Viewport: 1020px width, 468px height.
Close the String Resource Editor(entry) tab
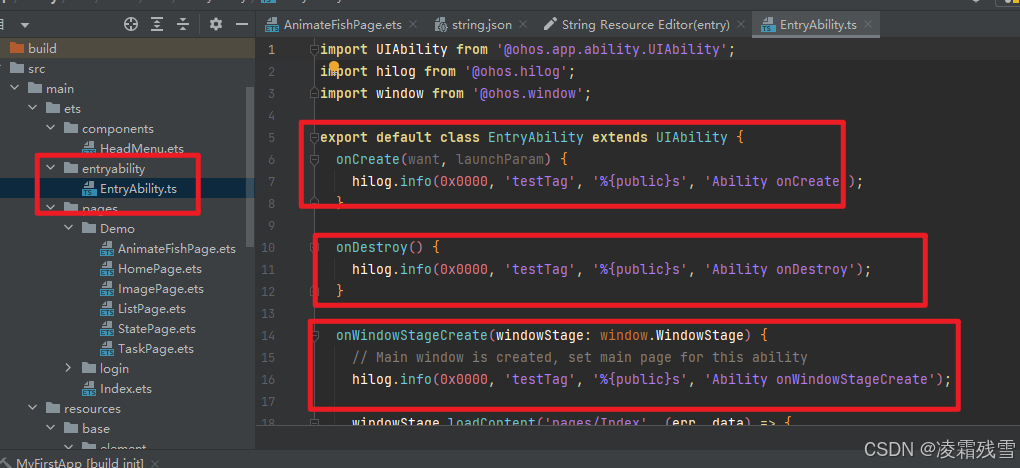[740, 25]
